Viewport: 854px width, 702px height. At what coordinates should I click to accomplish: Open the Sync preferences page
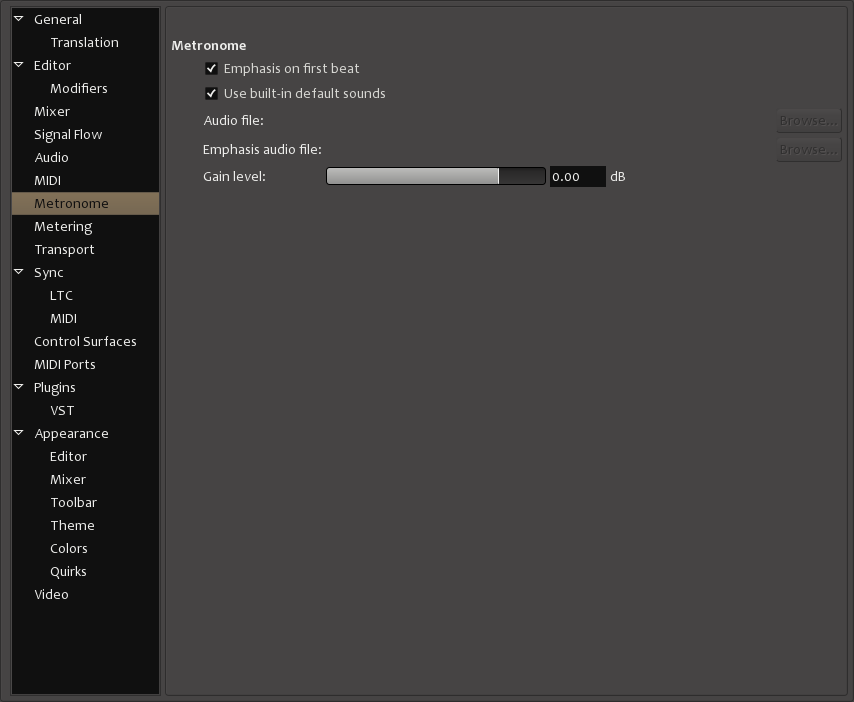[x=48, y=272]
